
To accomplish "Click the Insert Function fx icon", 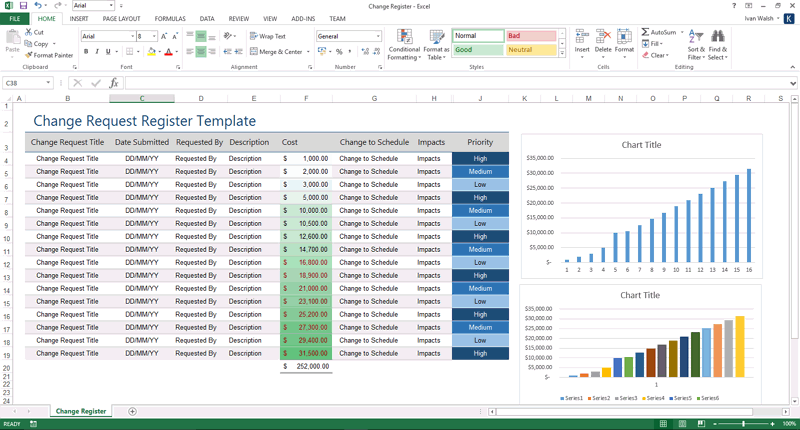I will (x=114, y=83).
